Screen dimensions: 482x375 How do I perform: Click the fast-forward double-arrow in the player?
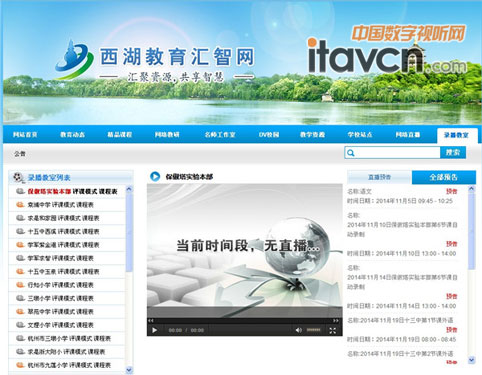click(335, 320)
